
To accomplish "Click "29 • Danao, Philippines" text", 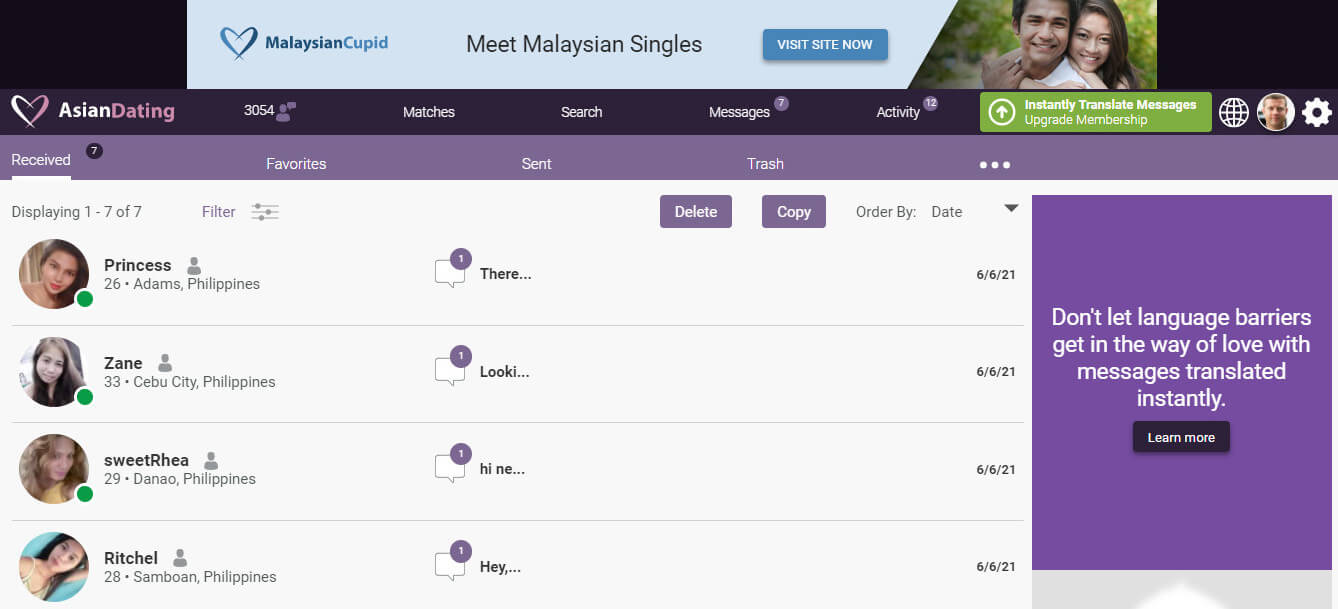I will coord(180,479).
